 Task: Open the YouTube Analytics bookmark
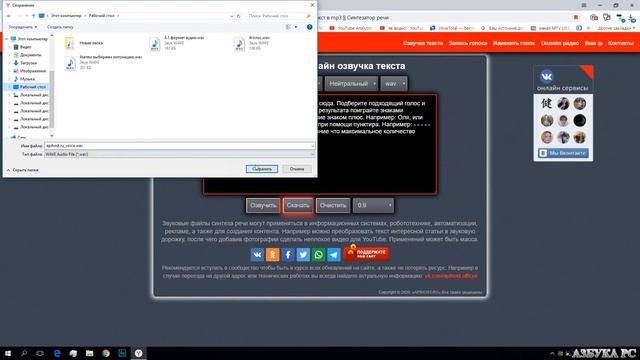click(351, 28)
